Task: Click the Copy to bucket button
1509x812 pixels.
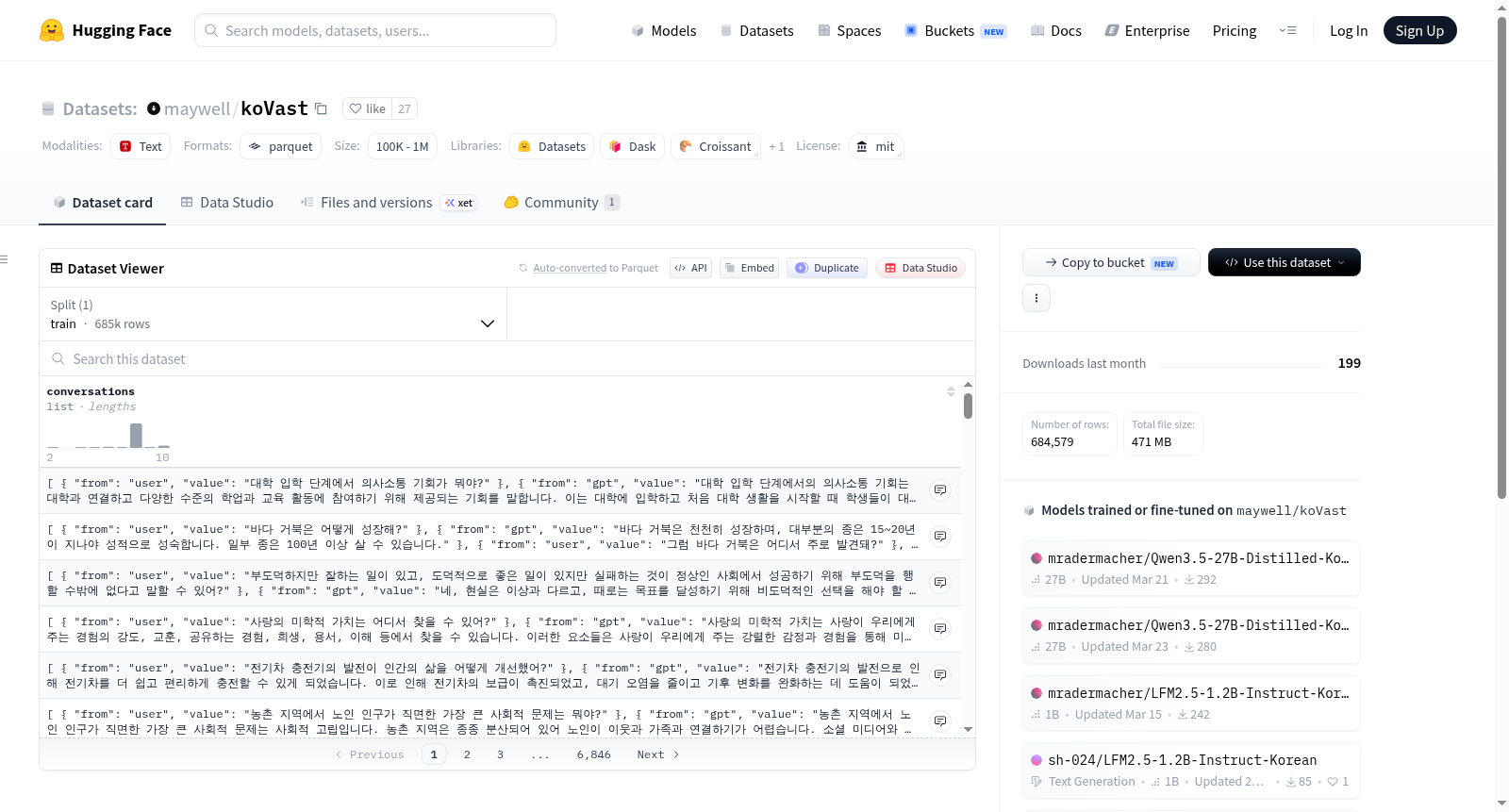Action: click(x=1111, y=262)
